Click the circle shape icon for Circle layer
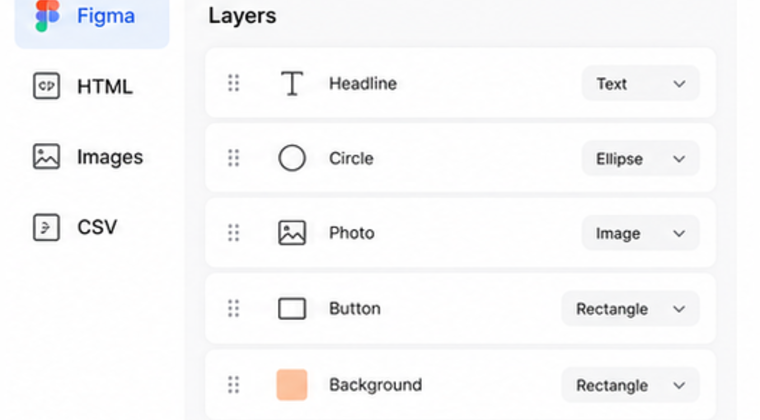Viewport: 760px width, 420px height. (x=292, y=158)
